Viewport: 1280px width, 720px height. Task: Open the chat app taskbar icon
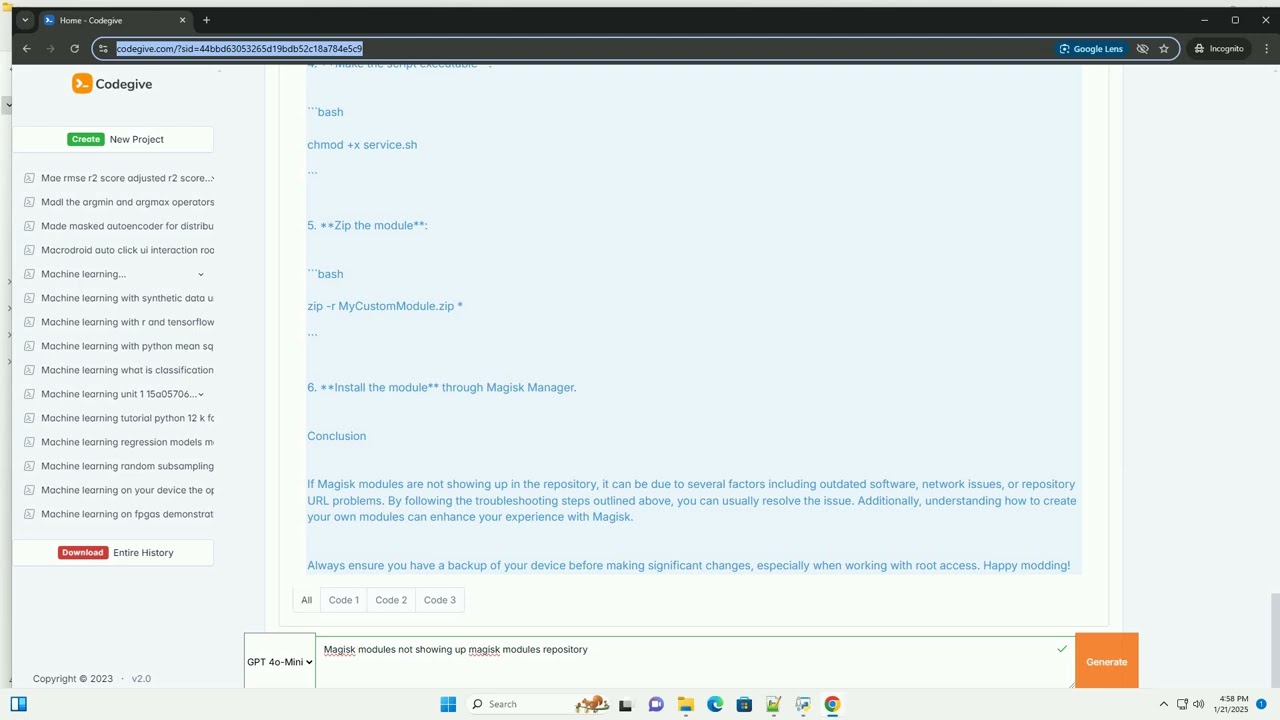656,704
